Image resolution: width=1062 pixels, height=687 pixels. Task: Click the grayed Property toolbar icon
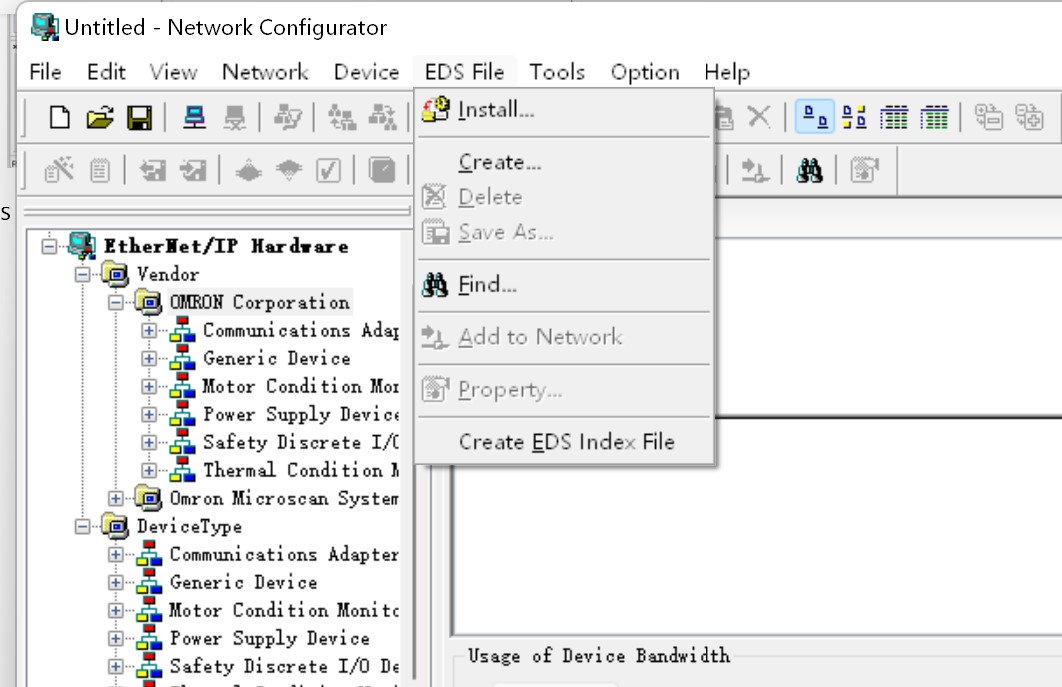[864, 169]
